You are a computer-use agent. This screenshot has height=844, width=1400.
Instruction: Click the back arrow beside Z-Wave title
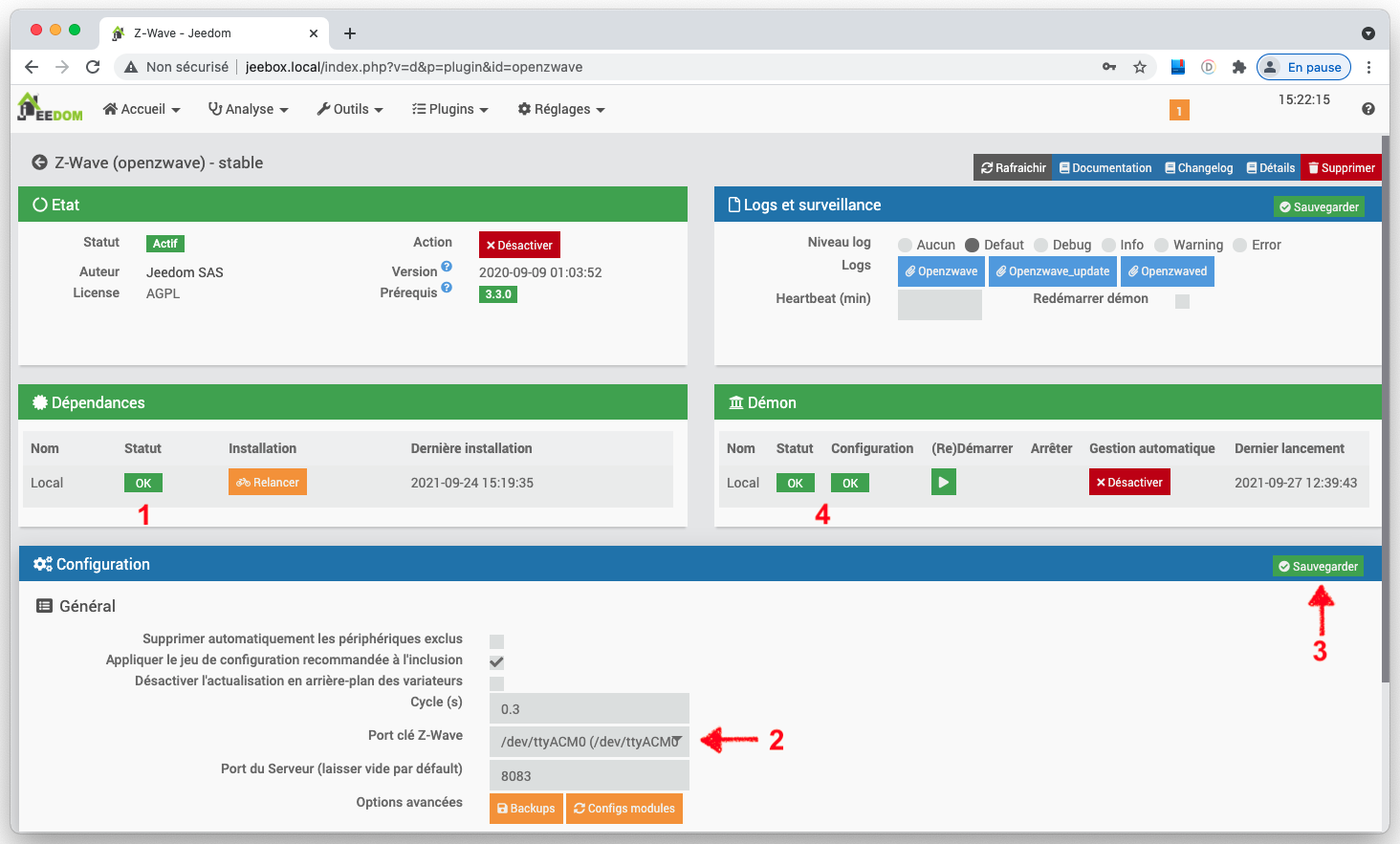(x=39, y=162)
